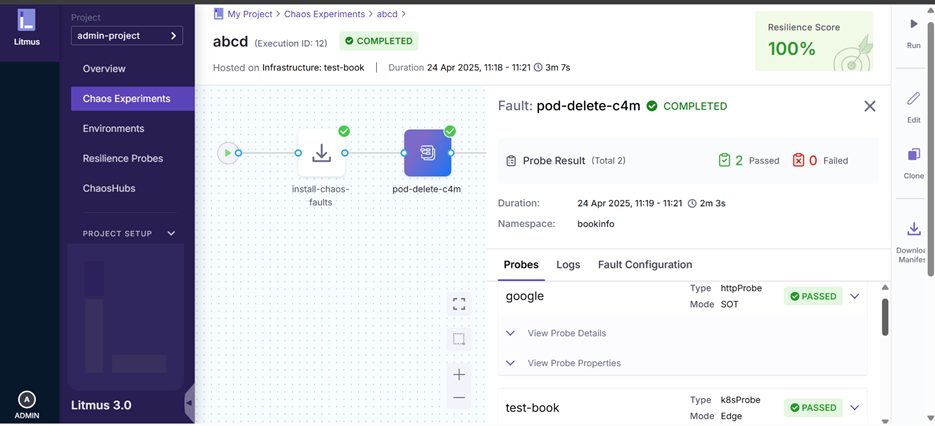Click the Download Manifest icon
This screenshot has height=426, width=935.
pyautogui.click(x=913, y=230)
